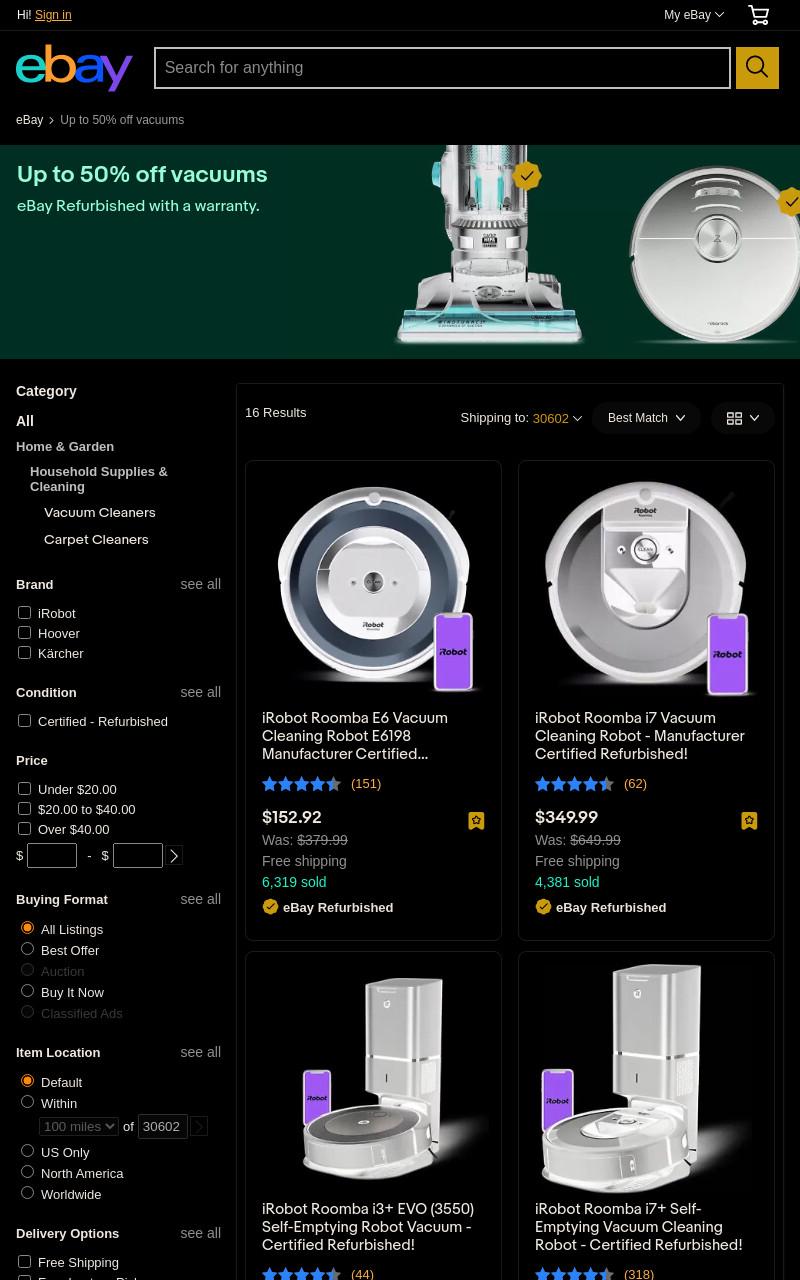Open Roomba i3+ EVO (3550) listing title

(x=368, y=1227)
